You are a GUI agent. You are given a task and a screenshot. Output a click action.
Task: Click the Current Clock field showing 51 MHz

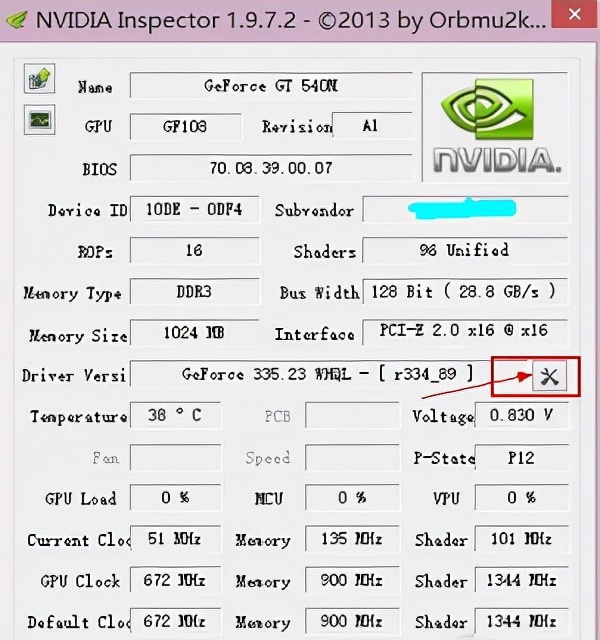pyautogui.click(x=176, y=539)
